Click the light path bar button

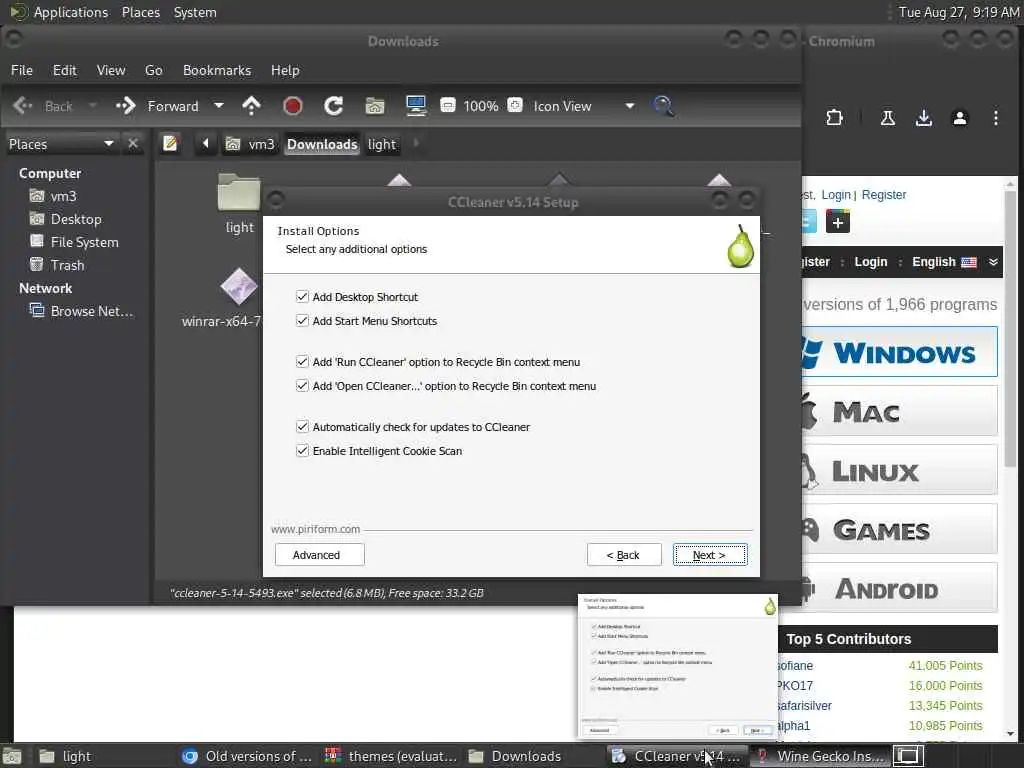(381, 144)
